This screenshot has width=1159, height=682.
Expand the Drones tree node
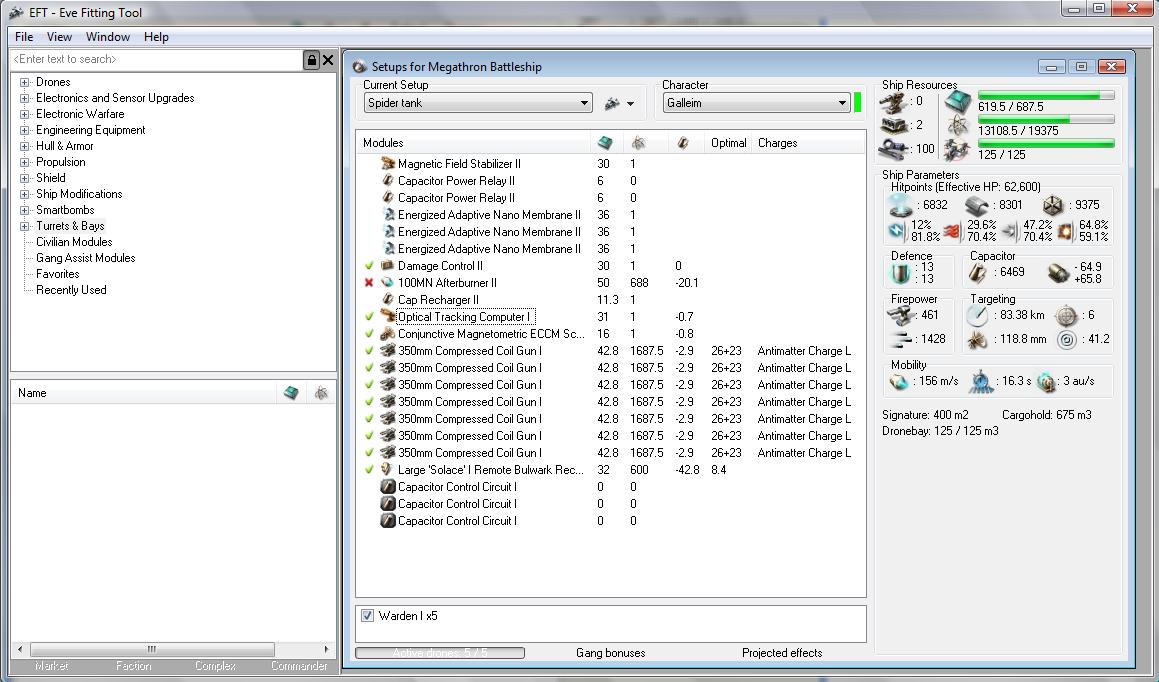[x=24, y=82]
